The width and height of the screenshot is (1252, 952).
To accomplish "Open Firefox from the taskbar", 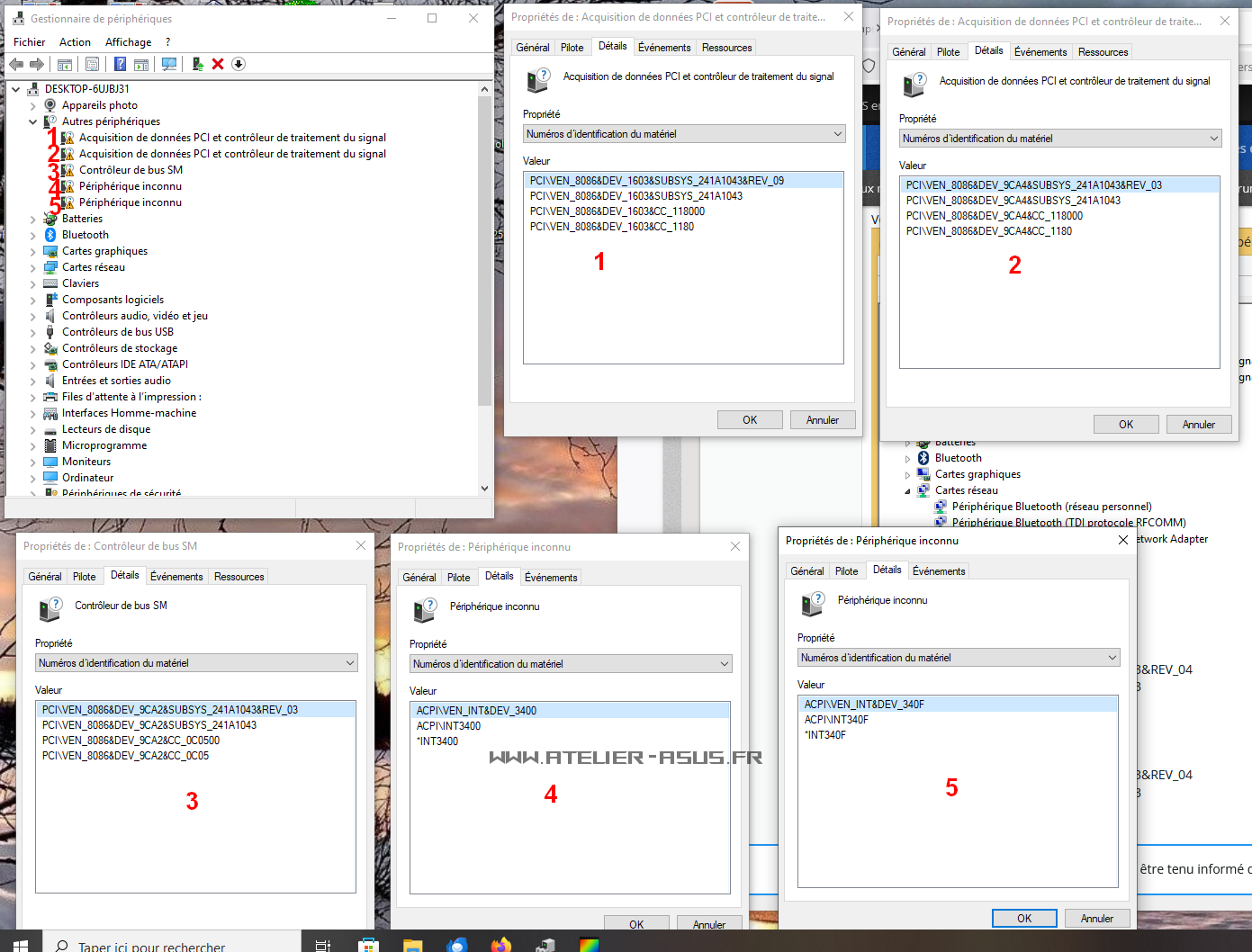I will point(500,945).
